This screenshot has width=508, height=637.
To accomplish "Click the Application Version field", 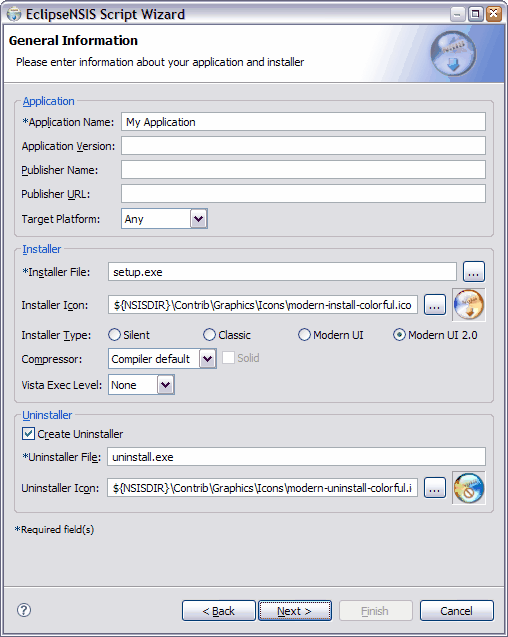I will 303,145.
